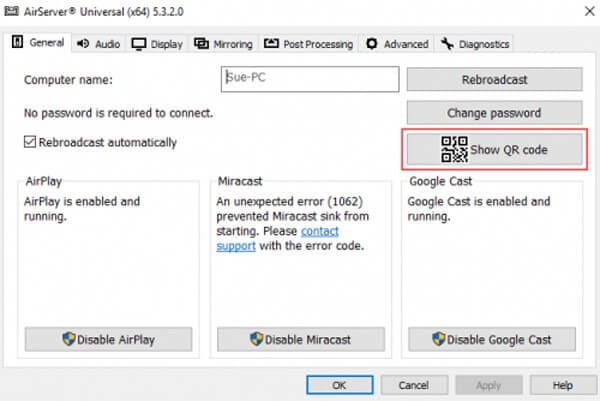
Task: Go to the Mirroring tab
Action: (223, 44)
